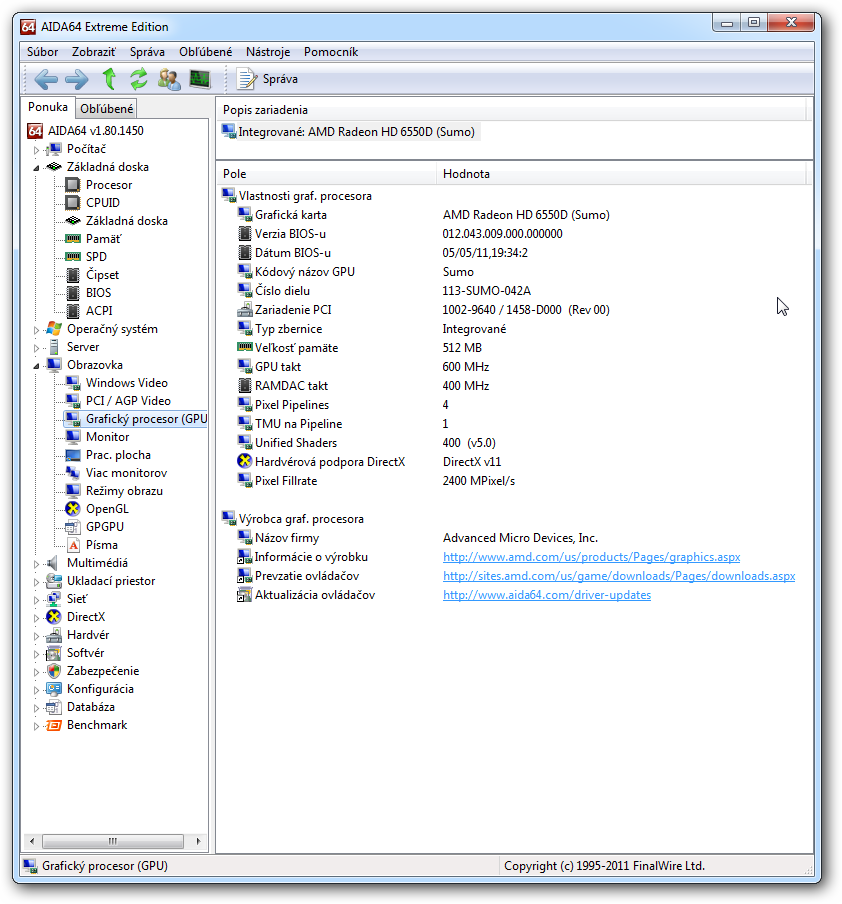Open the Pomocník menu
This screenshot has width=842, height=904.
coord(331,52)
